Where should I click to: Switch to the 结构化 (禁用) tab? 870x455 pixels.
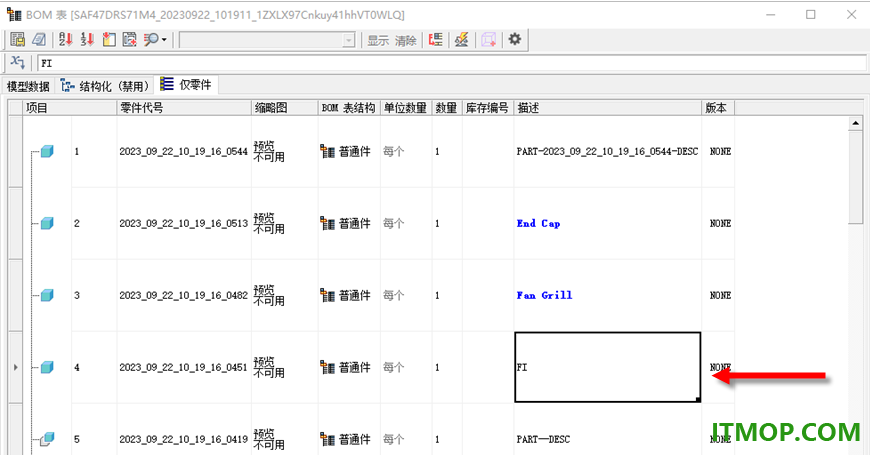(x=105, y=86)
